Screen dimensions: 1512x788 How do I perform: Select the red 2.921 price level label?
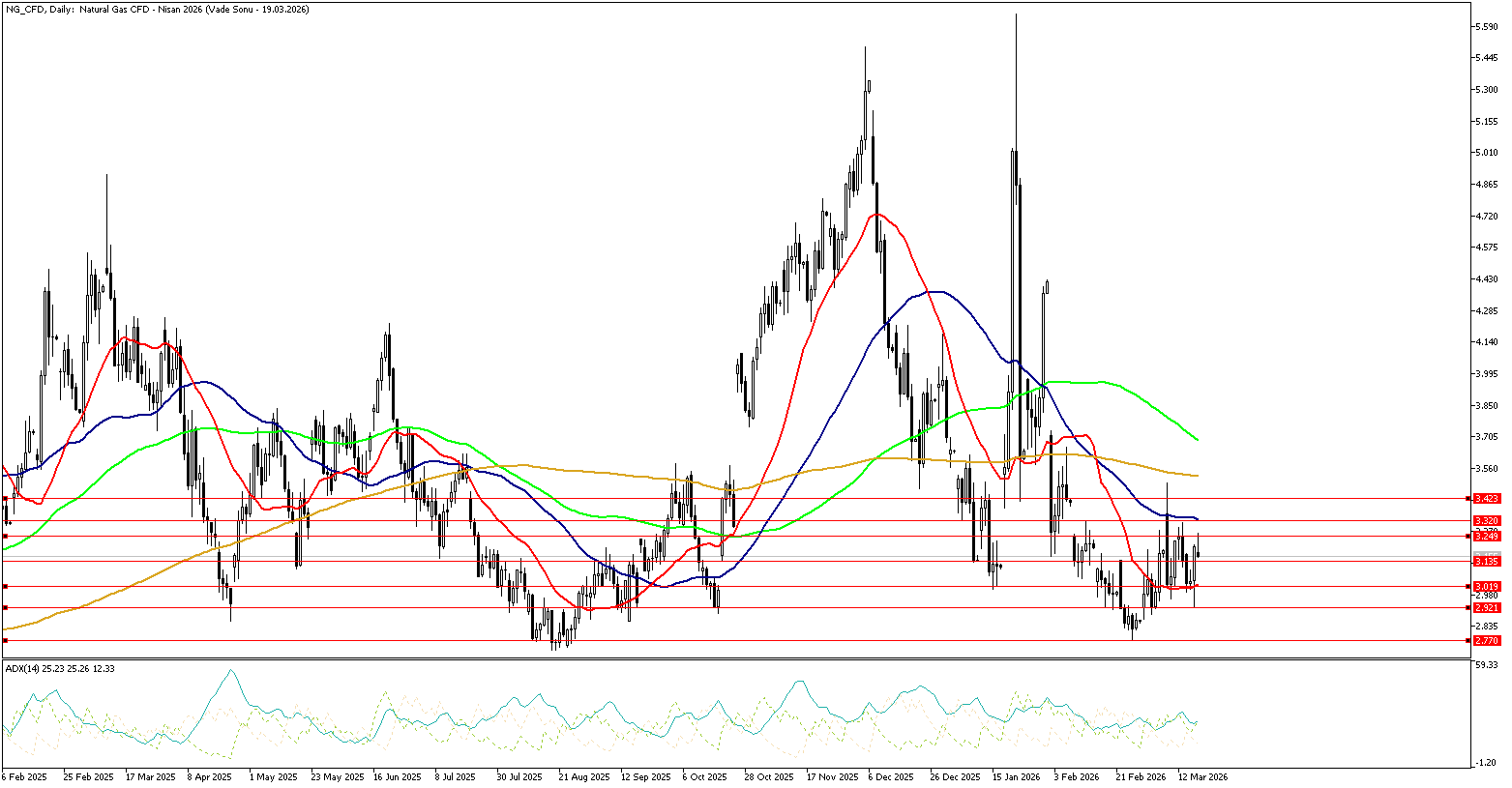[1487, 607]
